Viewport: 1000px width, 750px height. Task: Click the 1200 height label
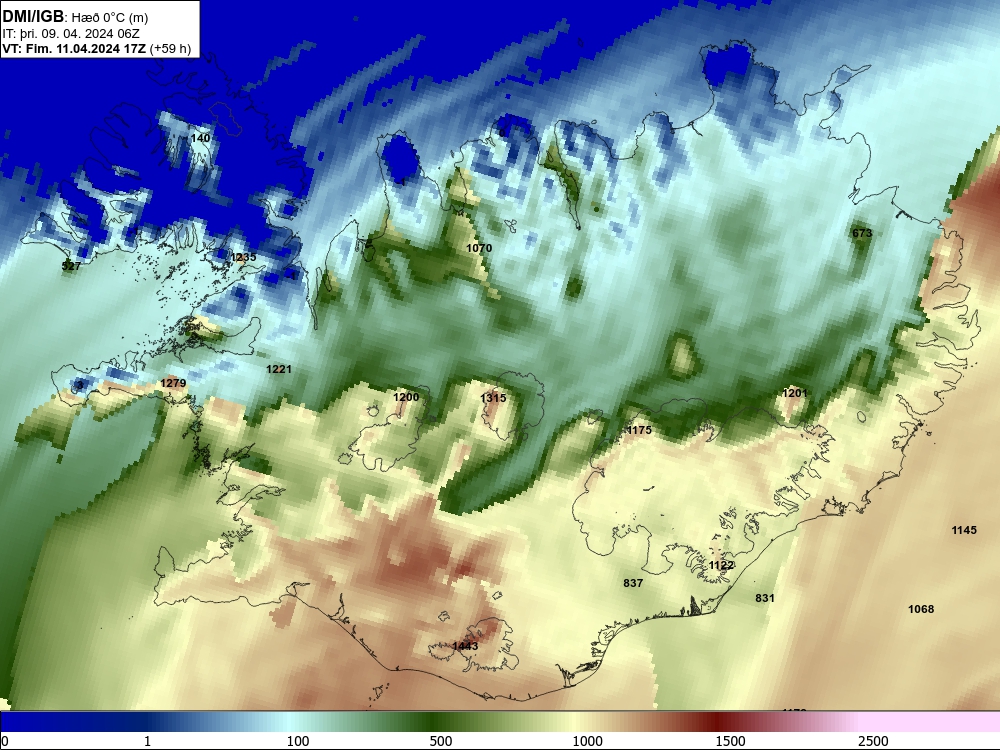pyautogui.click(x=406, y=397)
